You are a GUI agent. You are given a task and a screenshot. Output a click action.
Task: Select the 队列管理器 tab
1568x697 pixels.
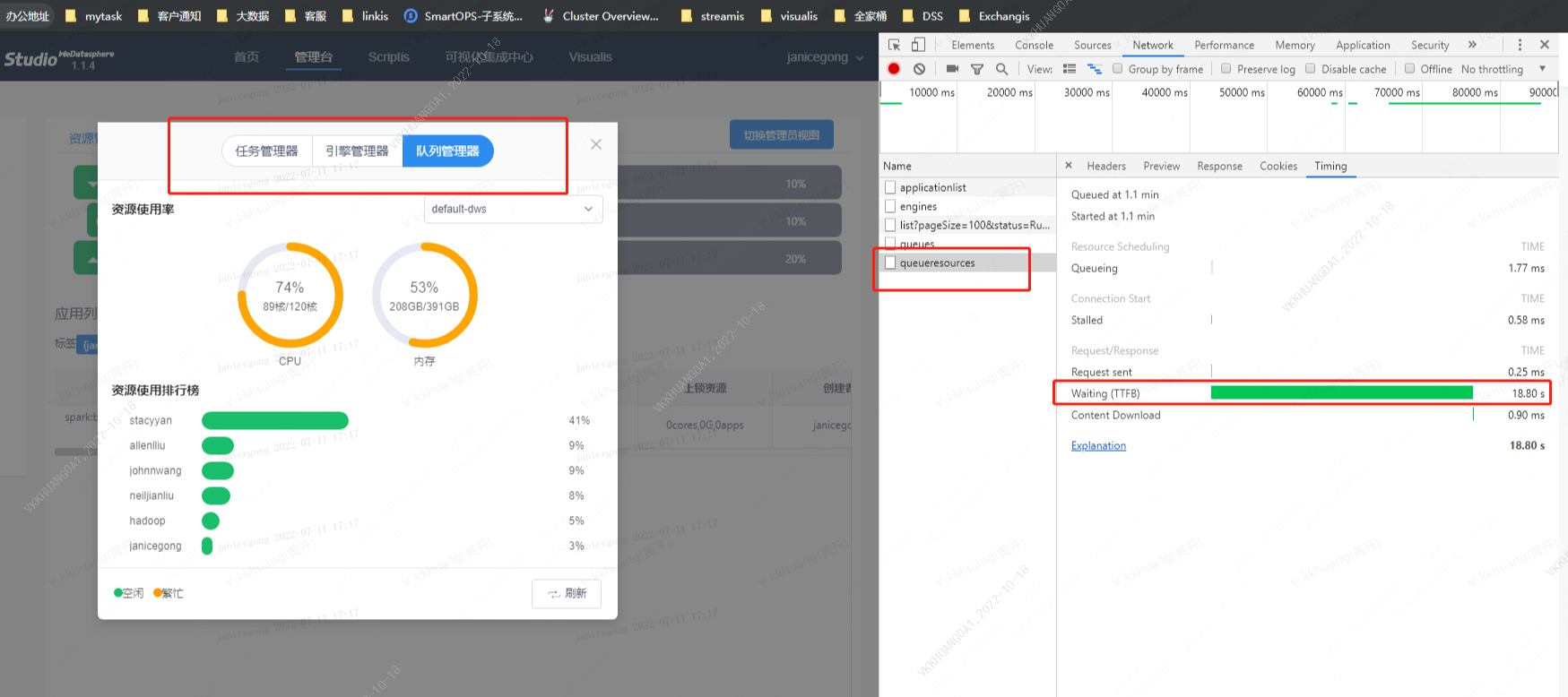point(447,151)
